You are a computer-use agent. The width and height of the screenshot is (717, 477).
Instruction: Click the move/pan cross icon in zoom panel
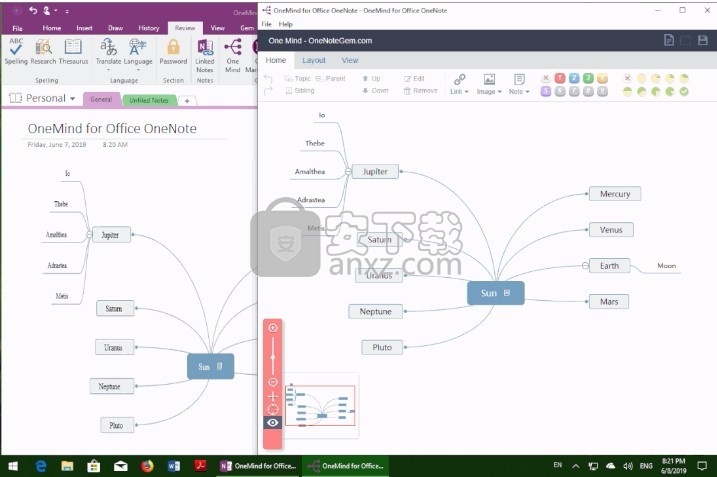(273, 396)
